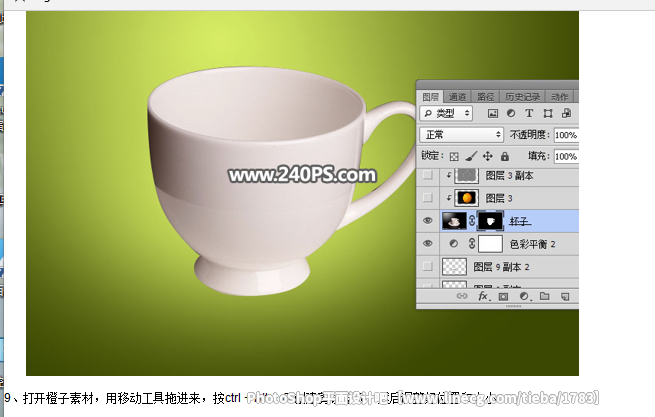
Task: Open the 历史记录 tab
Action: click(522, 97)
